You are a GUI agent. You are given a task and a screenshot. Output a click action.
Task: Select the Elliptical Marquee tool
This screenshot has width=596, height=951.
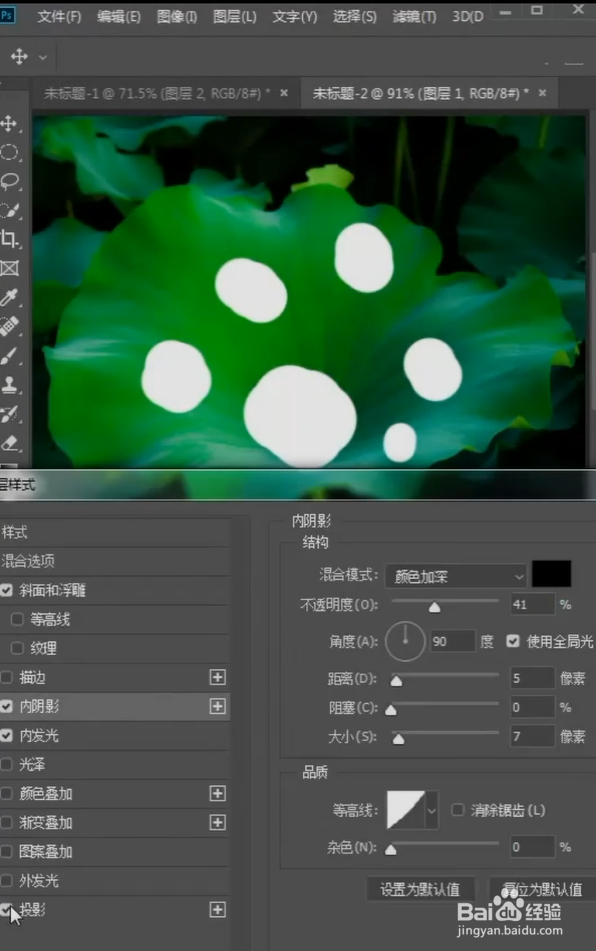click(x=9, y=152)
